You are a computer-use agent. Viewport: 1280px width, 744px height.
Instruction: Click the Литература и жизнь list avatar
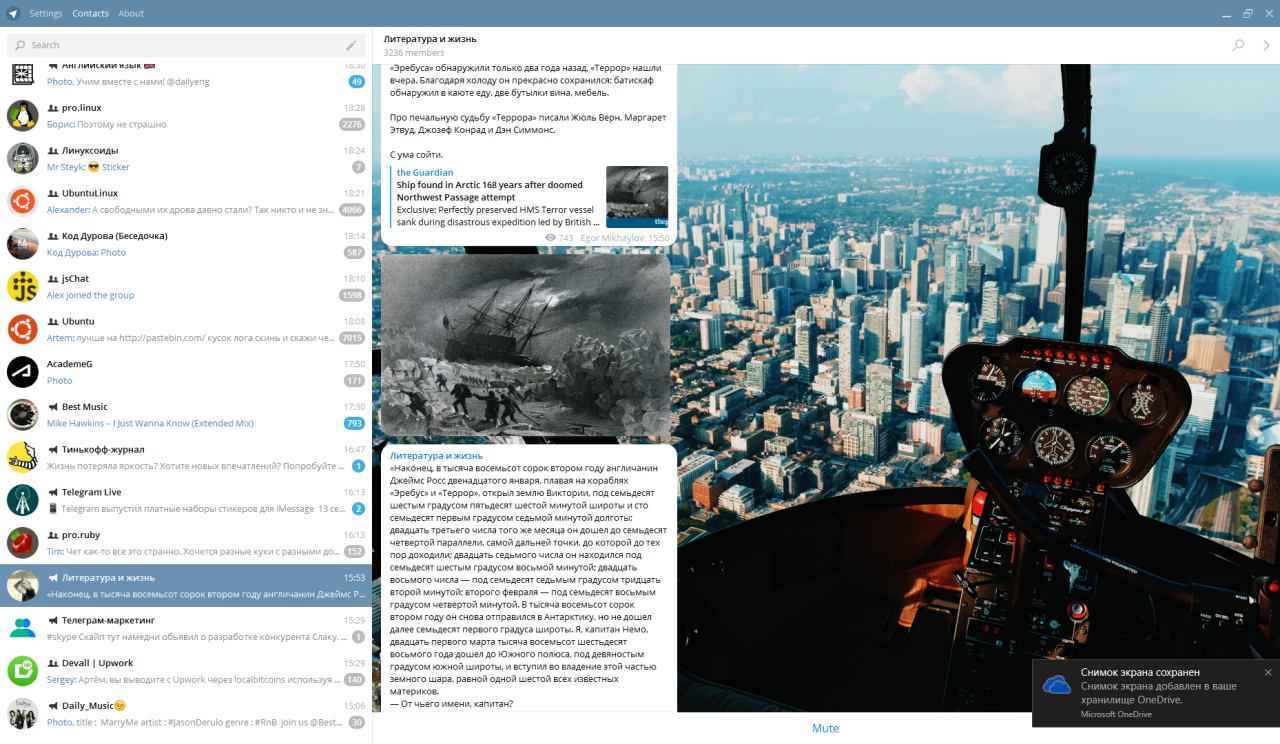tap(22, 586)
